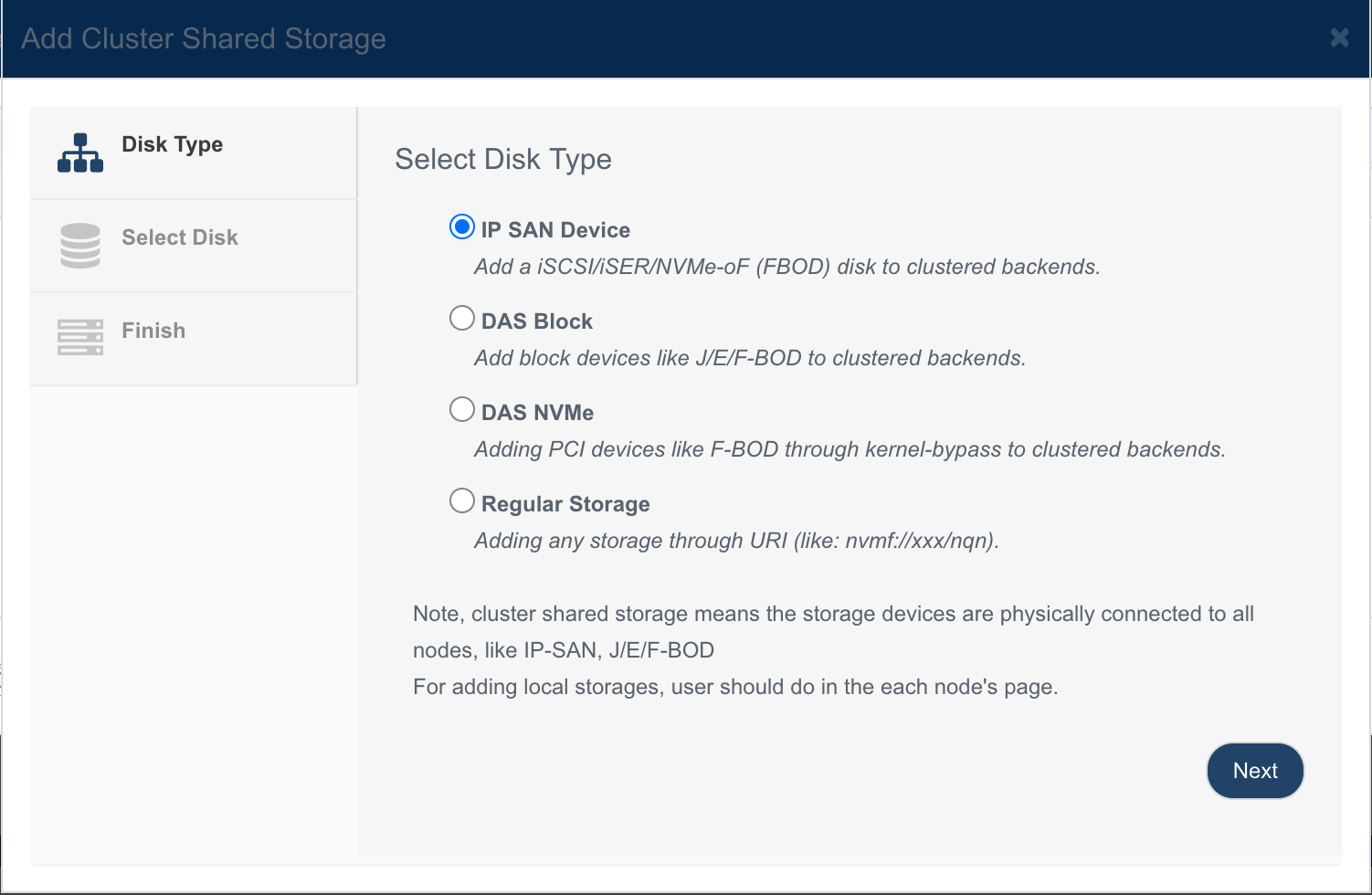This screenshot has width=1372, height=895.
Task: Click the Regular Storage label text
Action: 565,504
